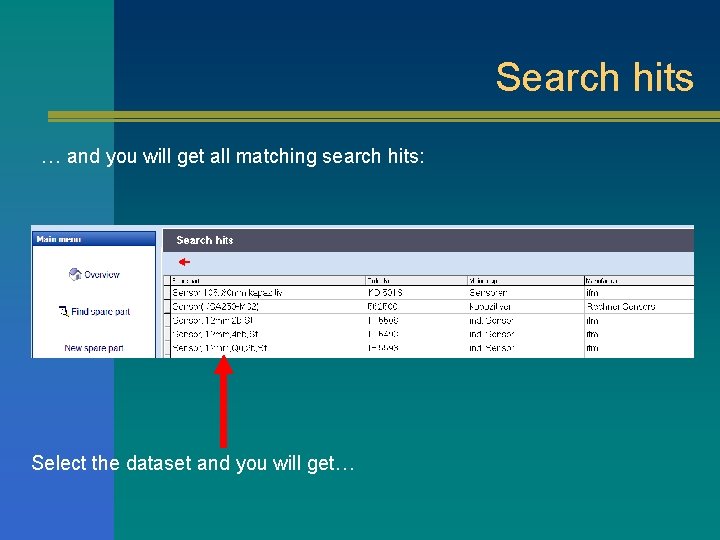Sort by the manufacturer column header

(x=639, y=281)
